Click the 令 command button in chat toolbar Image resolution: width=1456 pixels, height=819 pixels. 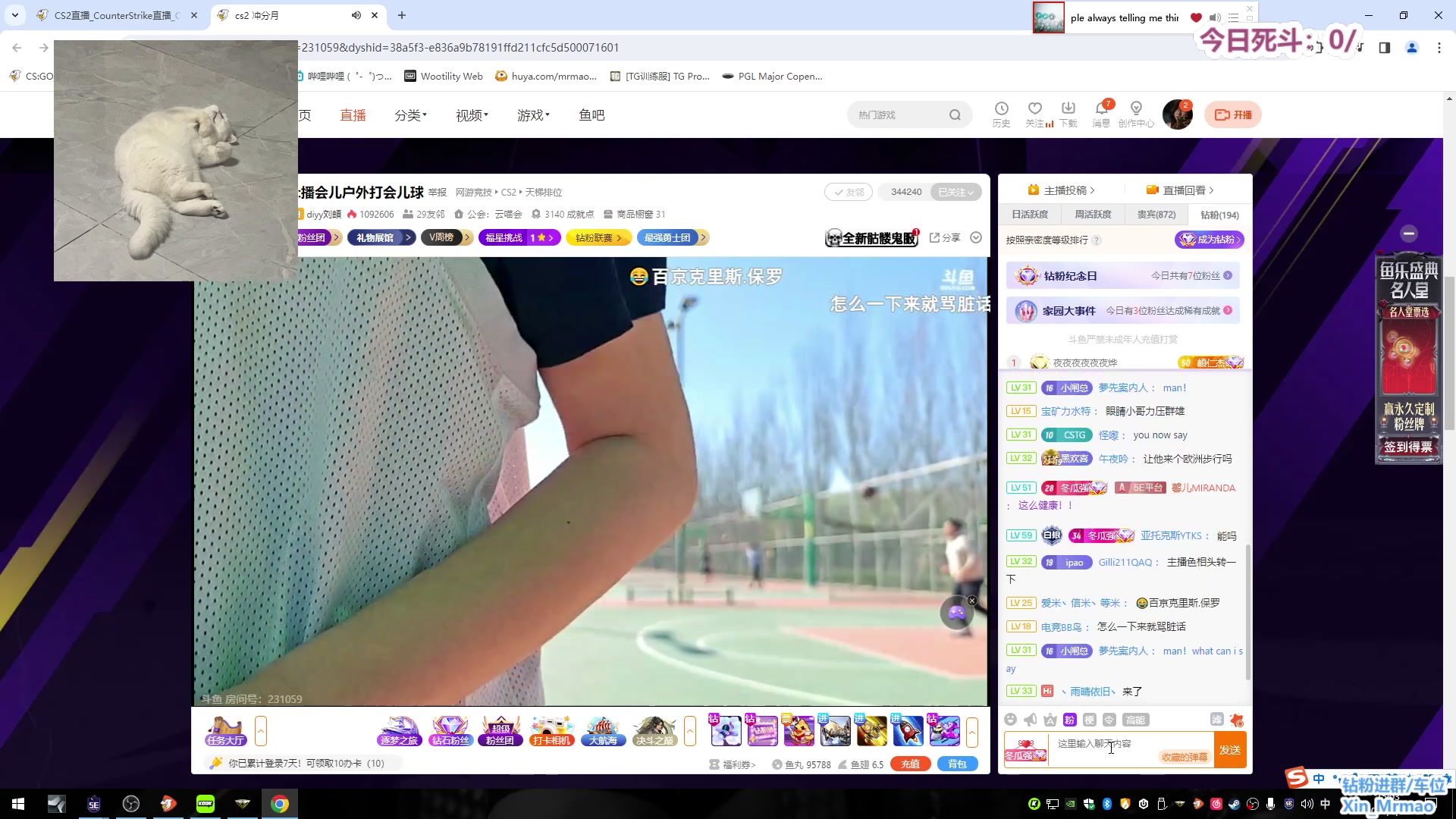point(1109,720)
